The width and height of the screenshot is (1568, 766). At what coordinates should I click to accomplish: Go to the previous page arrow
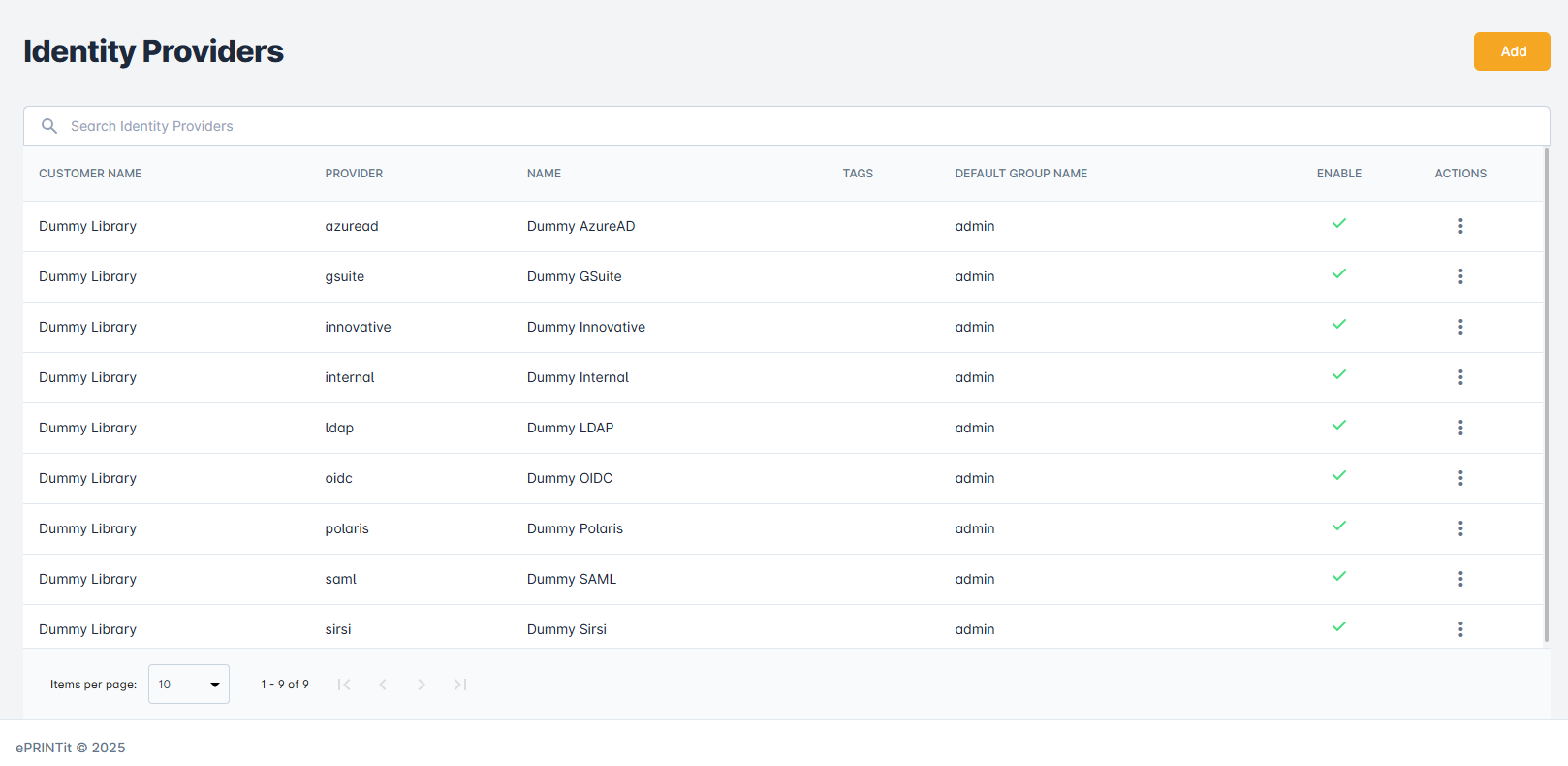[x=383, y=685]
